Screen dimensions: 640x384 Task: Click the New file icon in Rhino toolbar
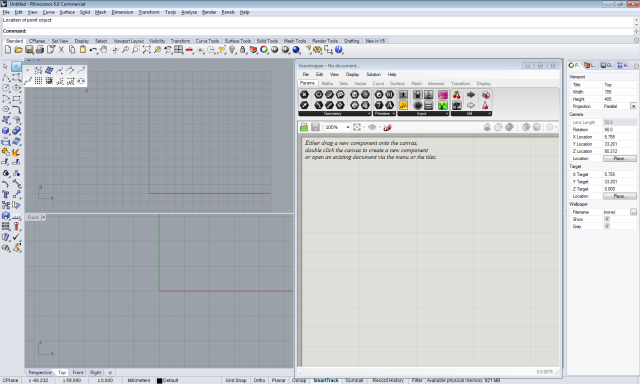8,50
